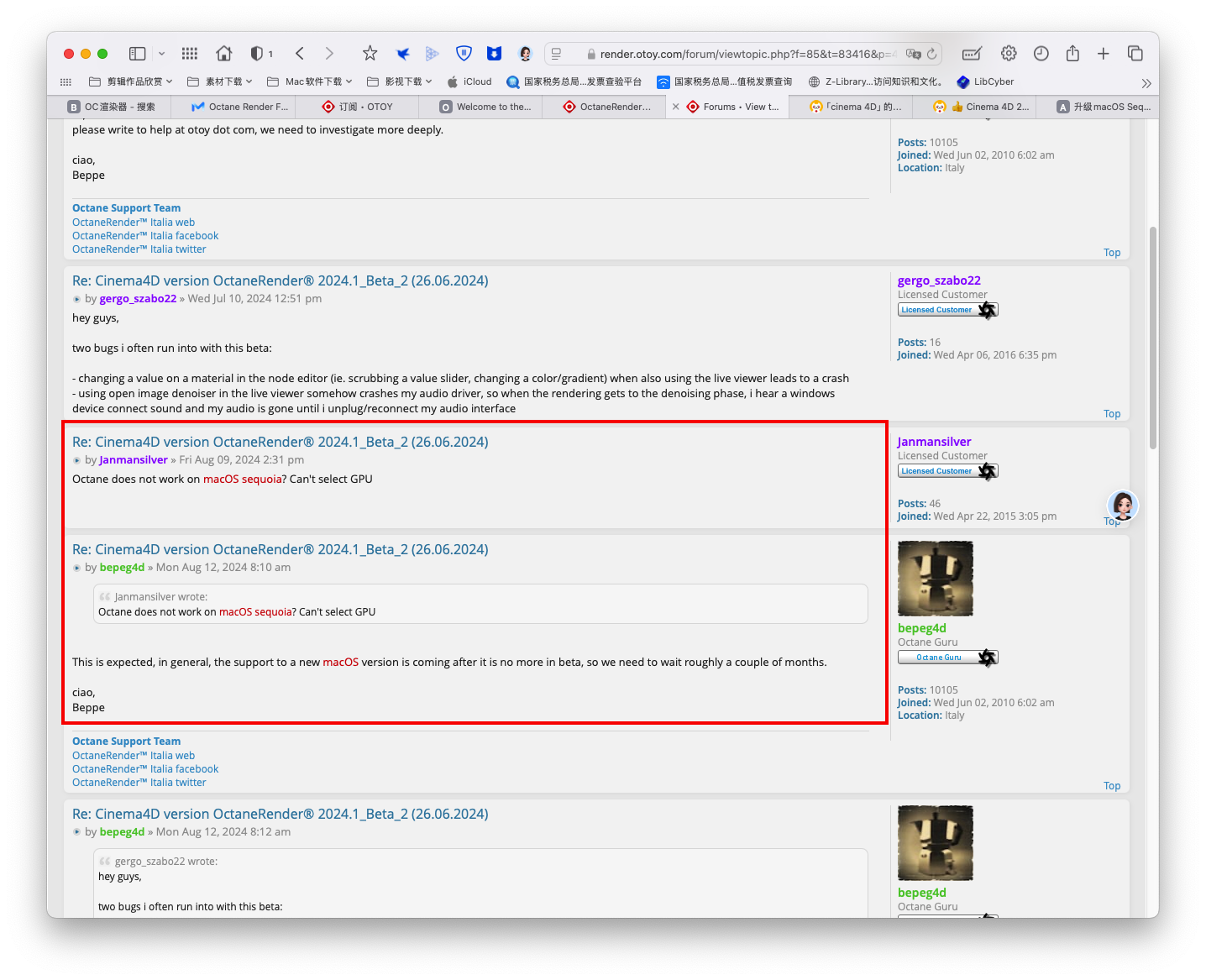Screen dimensions: 1206x980
Task: Open the extension settings gear icon
Action: coord(1009,54)
